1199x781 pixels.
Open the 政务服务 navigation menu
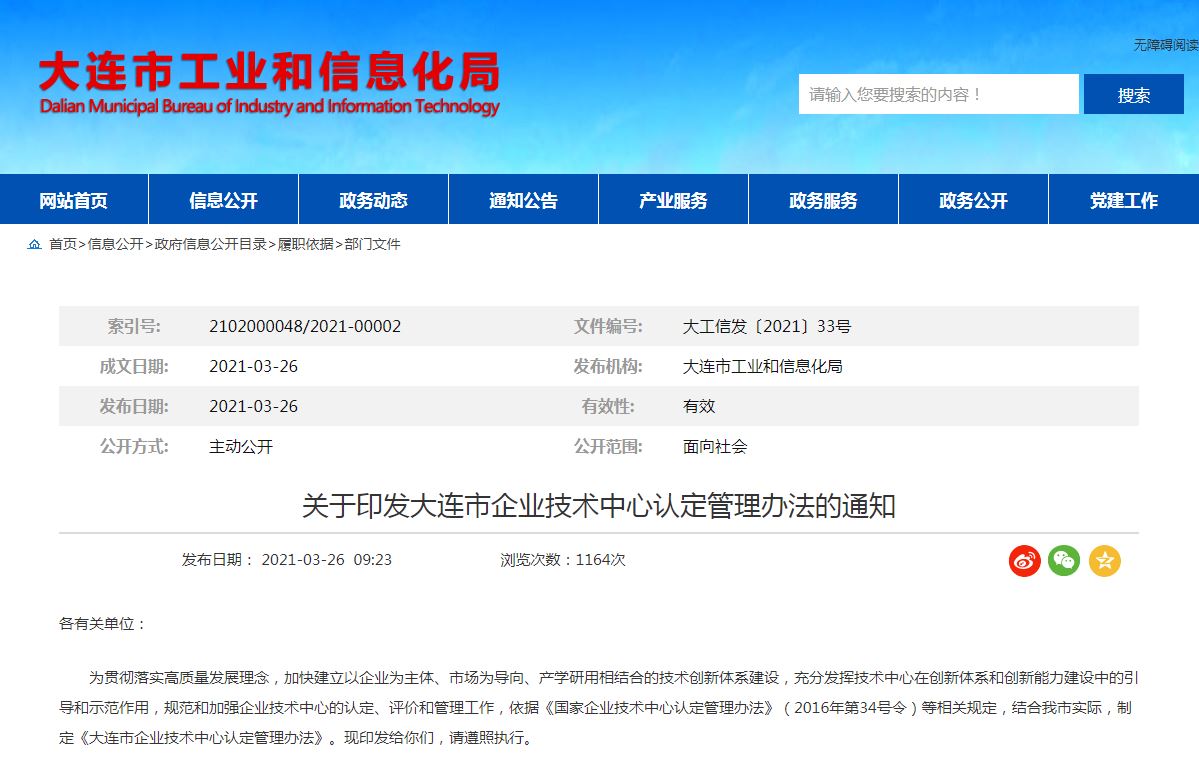pos(823,200)
